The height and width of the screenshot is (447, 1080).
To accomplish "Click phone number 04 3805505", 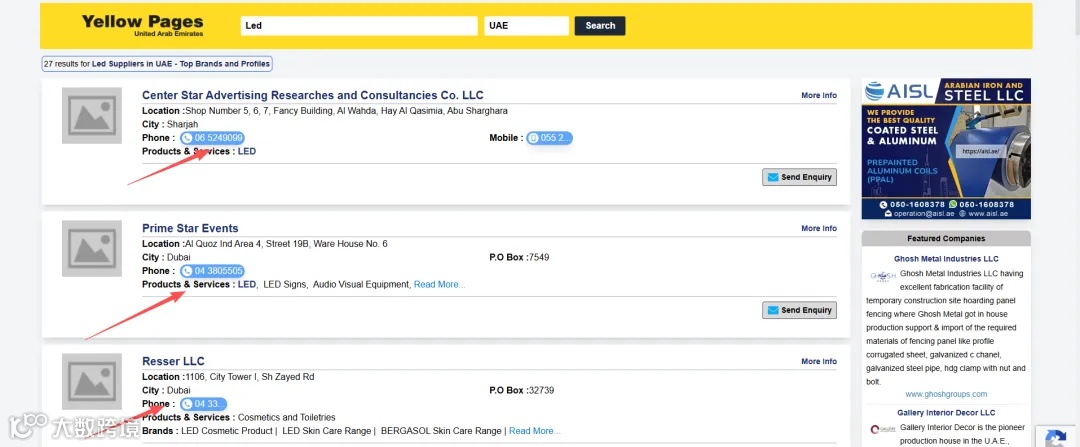I will 212,271.
